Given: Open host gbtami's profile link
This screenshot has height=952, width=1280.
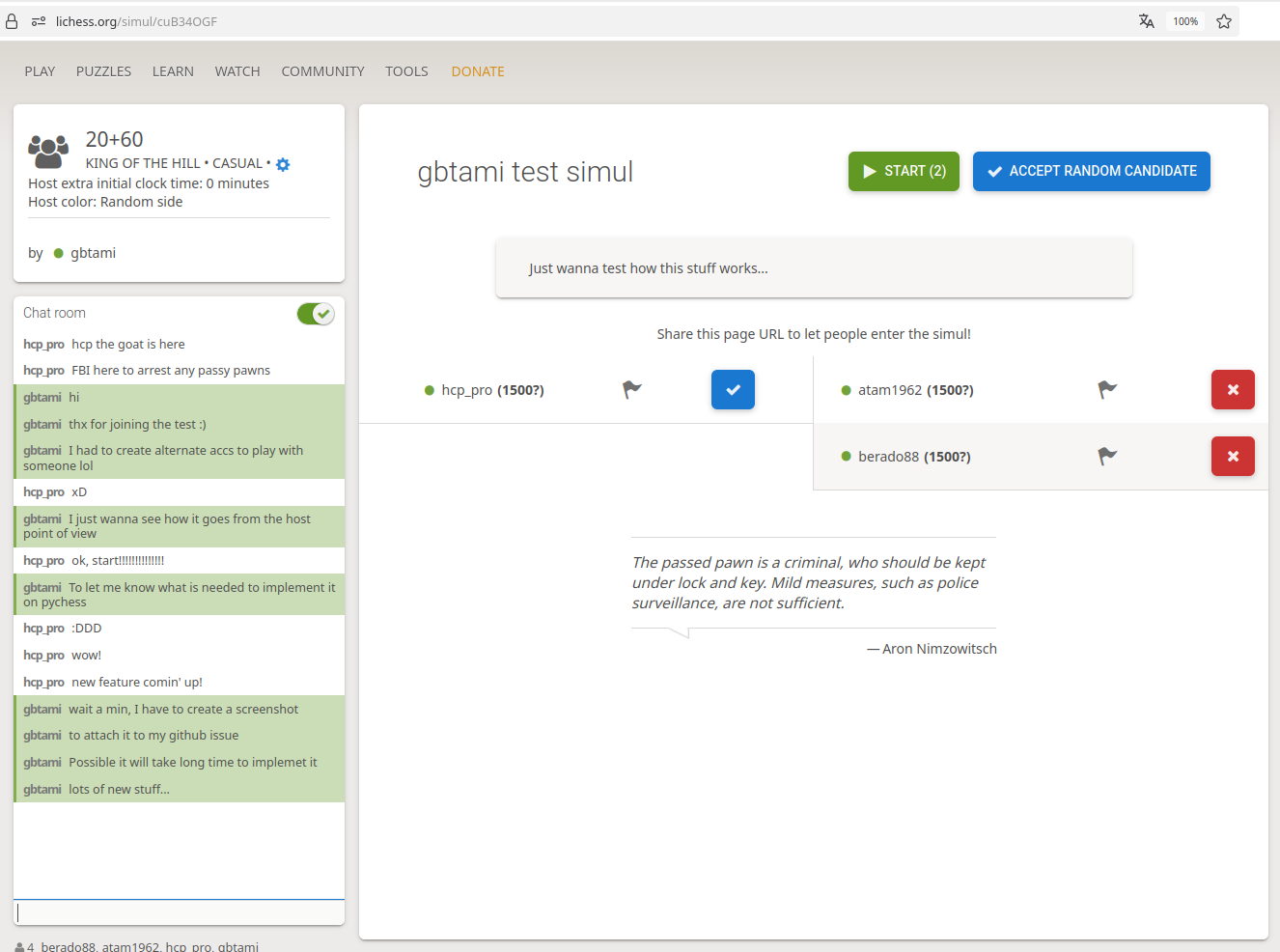Looking at the screenshot, I should click(93, 253).
